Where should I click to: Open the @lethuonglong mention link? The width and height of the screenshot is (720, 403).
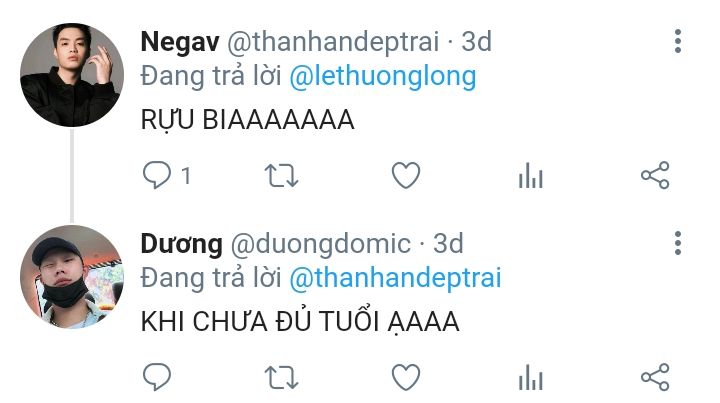(382, 76)
